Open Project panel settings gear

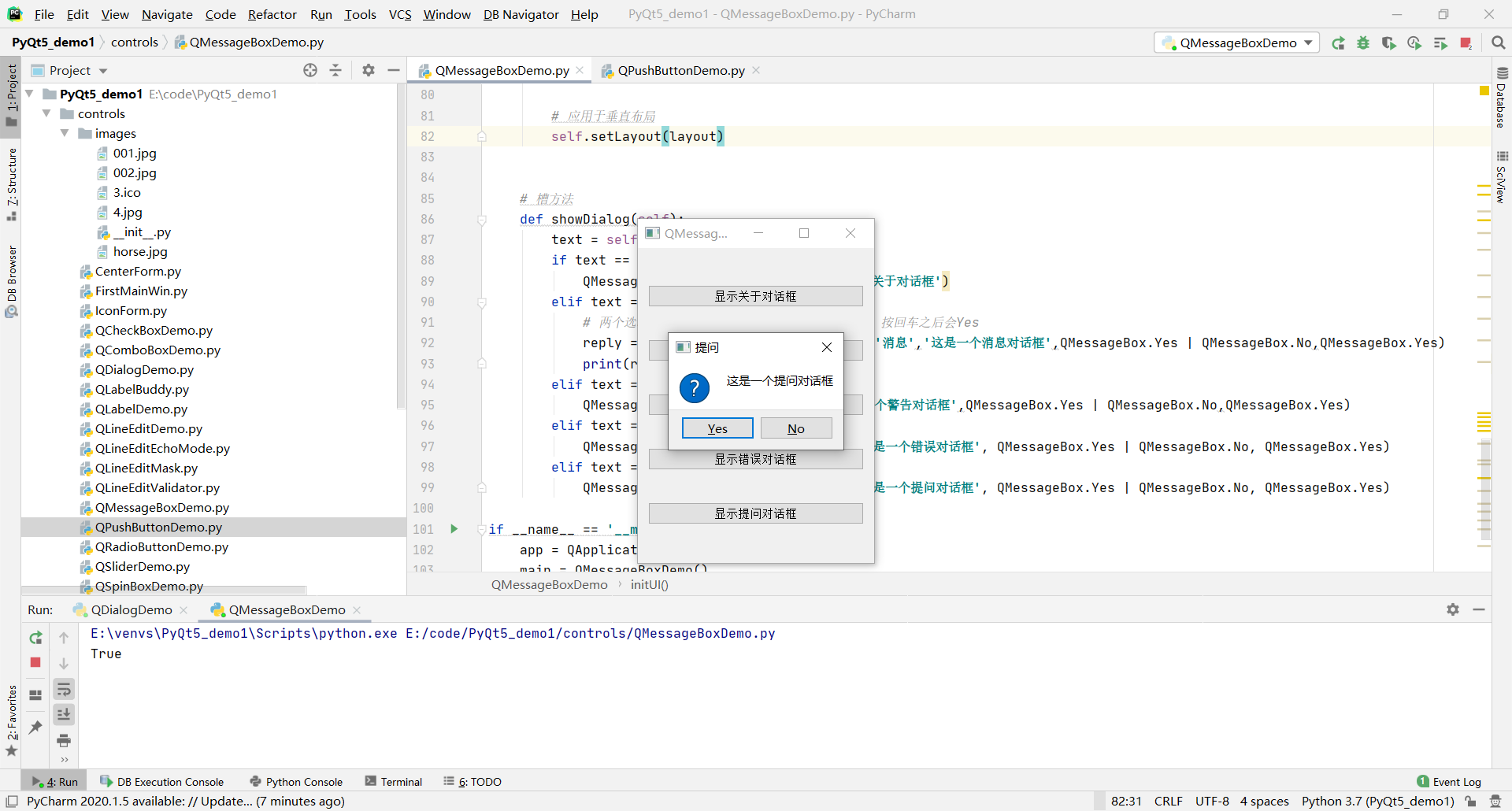(x=368, y=70)
